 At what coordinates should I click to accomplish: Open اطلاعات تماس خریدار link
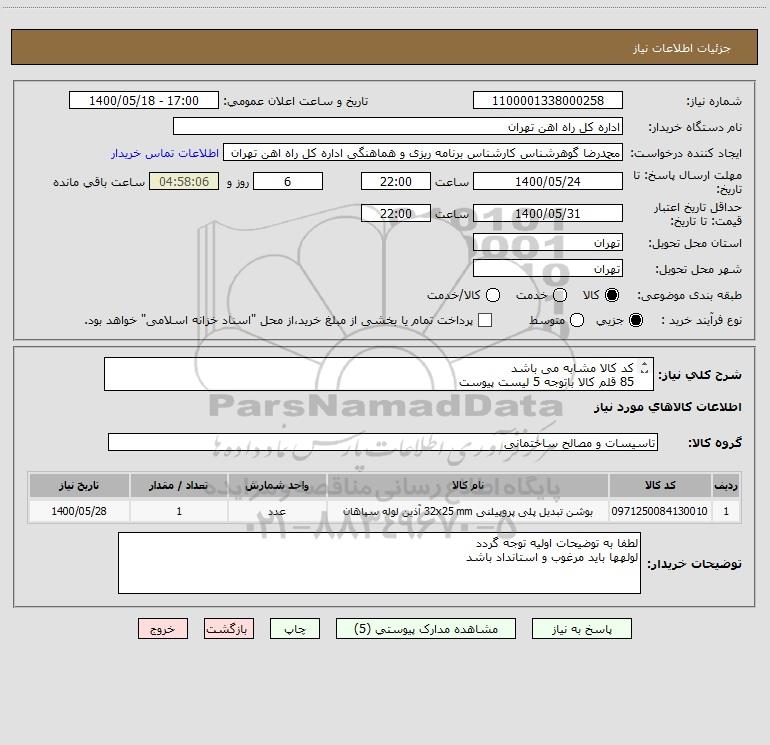point(165,153)
